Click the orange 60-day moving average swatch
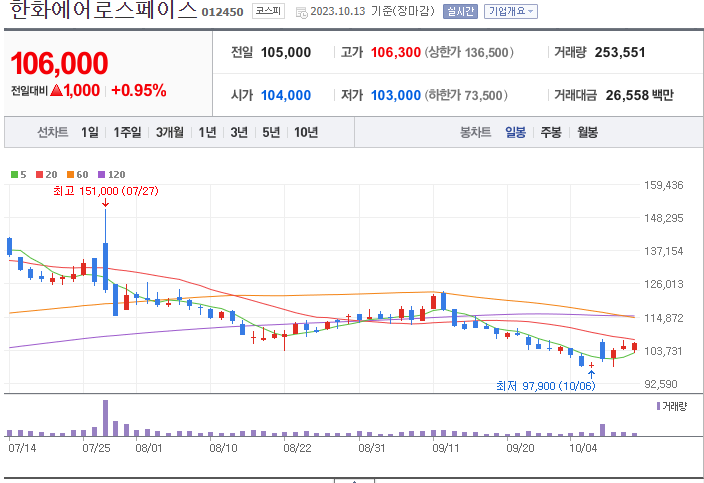The width and height of the screenshot is (704, 483). pyautogui.click(x=70, y=175)
